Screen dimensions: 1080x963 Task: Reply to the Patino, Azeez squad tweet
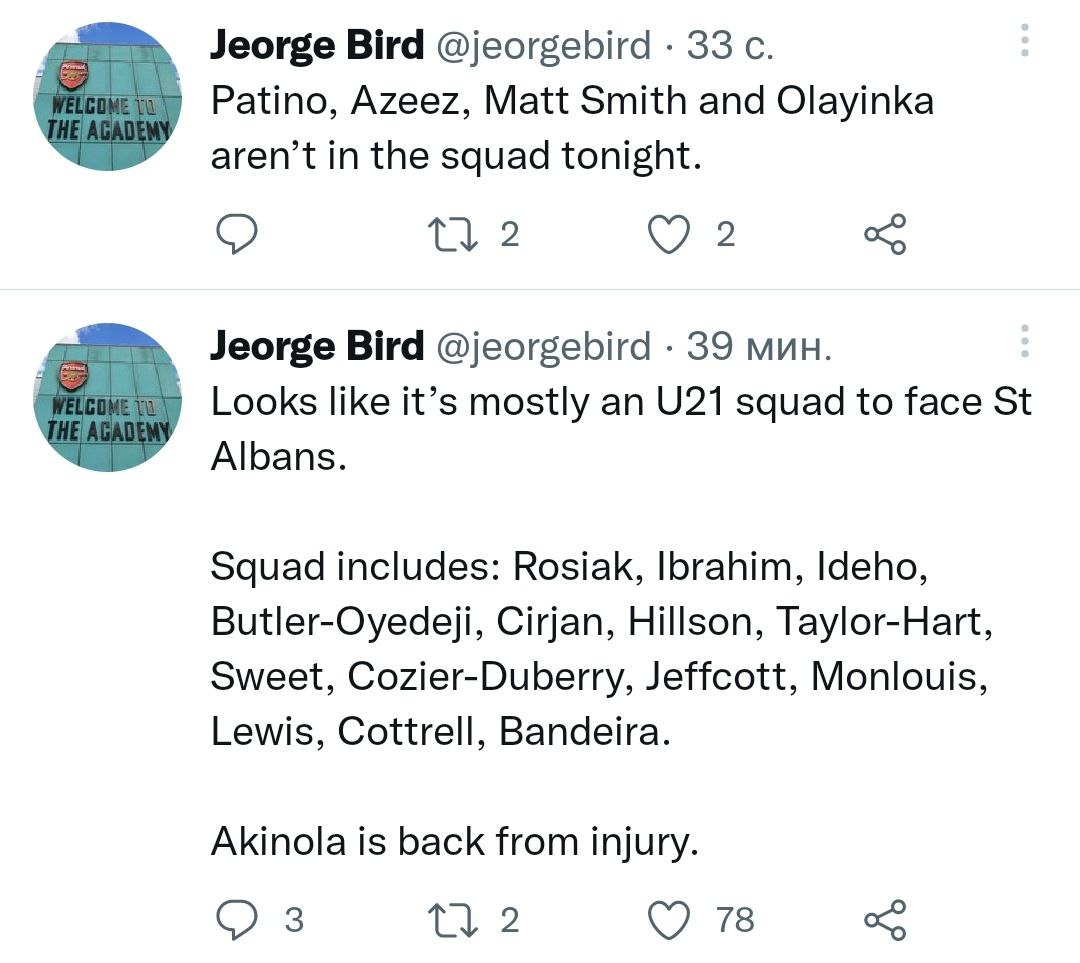[x=238, y=234]
